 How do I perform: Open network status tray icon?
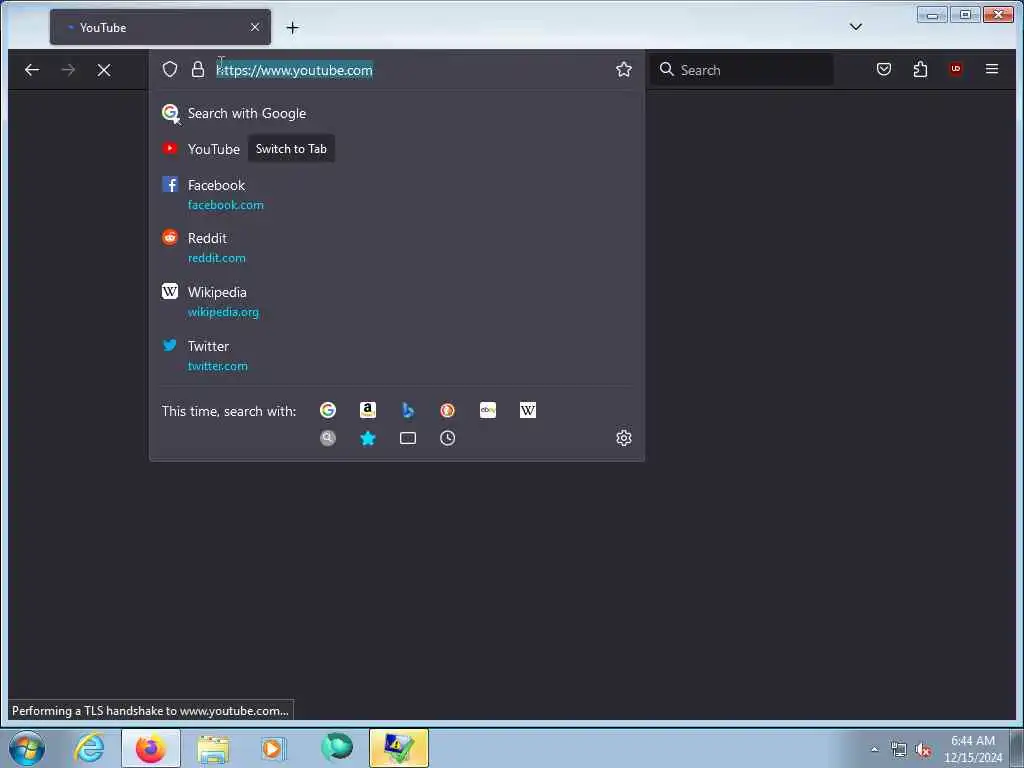coord(899,750)
